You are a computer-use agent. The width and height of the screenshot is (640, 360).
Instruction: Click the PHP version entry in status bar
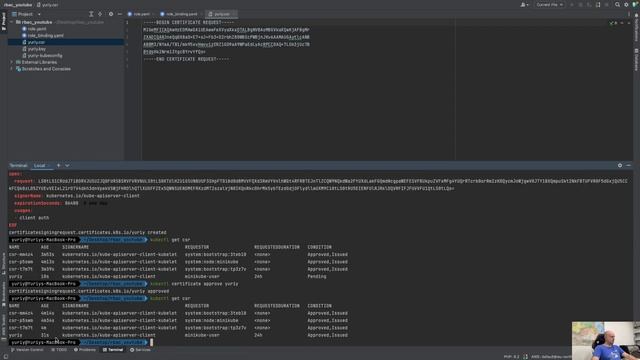click(x=511, y=357)
